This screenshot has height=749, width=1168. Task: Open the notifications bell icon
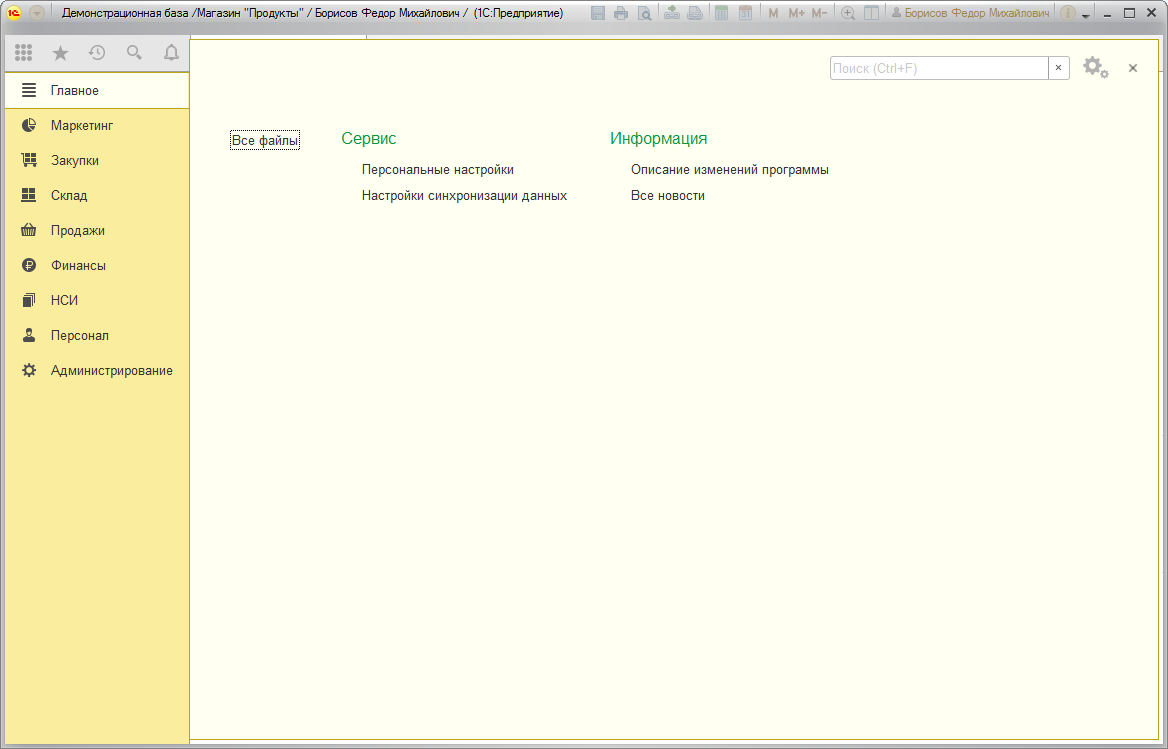click(171, 52)
